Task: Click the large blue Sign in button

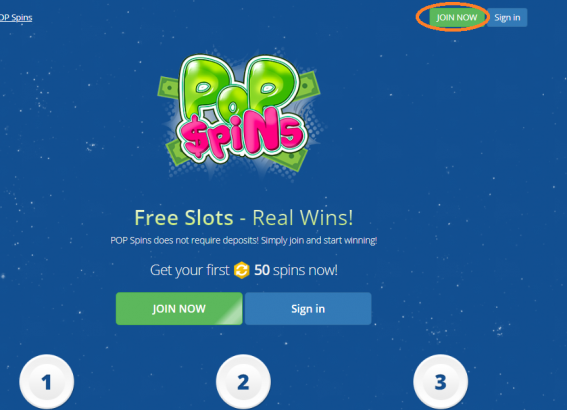Action: coord(308,308)
